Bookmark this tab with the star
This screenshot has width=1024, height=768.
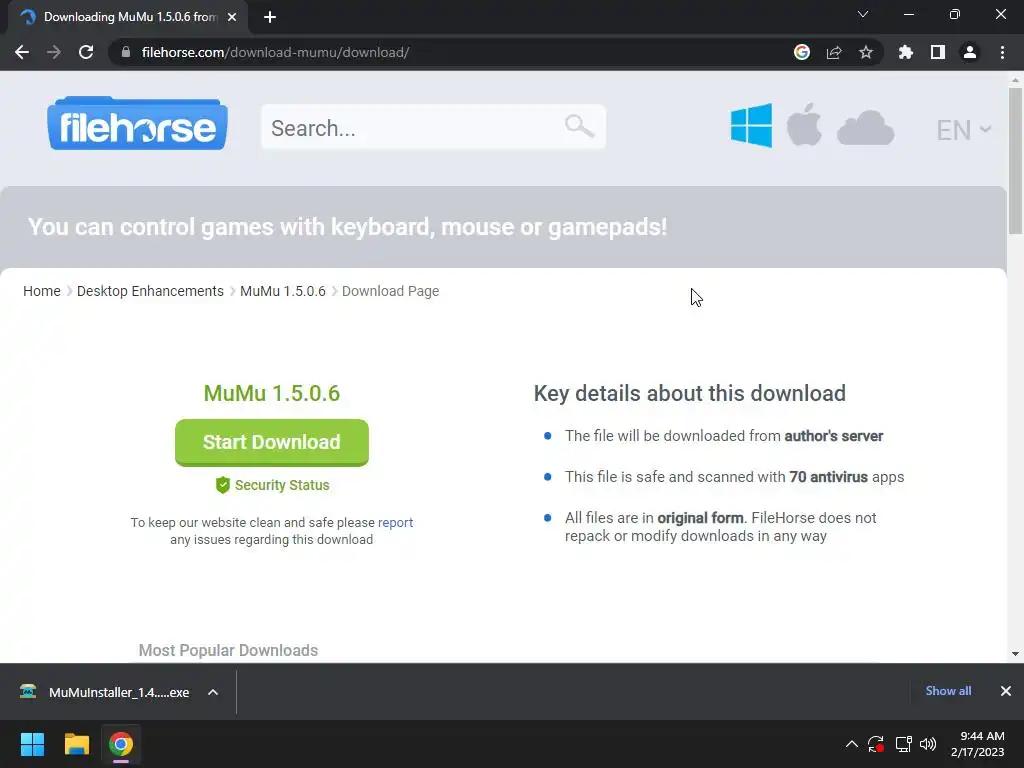[866, 52]
